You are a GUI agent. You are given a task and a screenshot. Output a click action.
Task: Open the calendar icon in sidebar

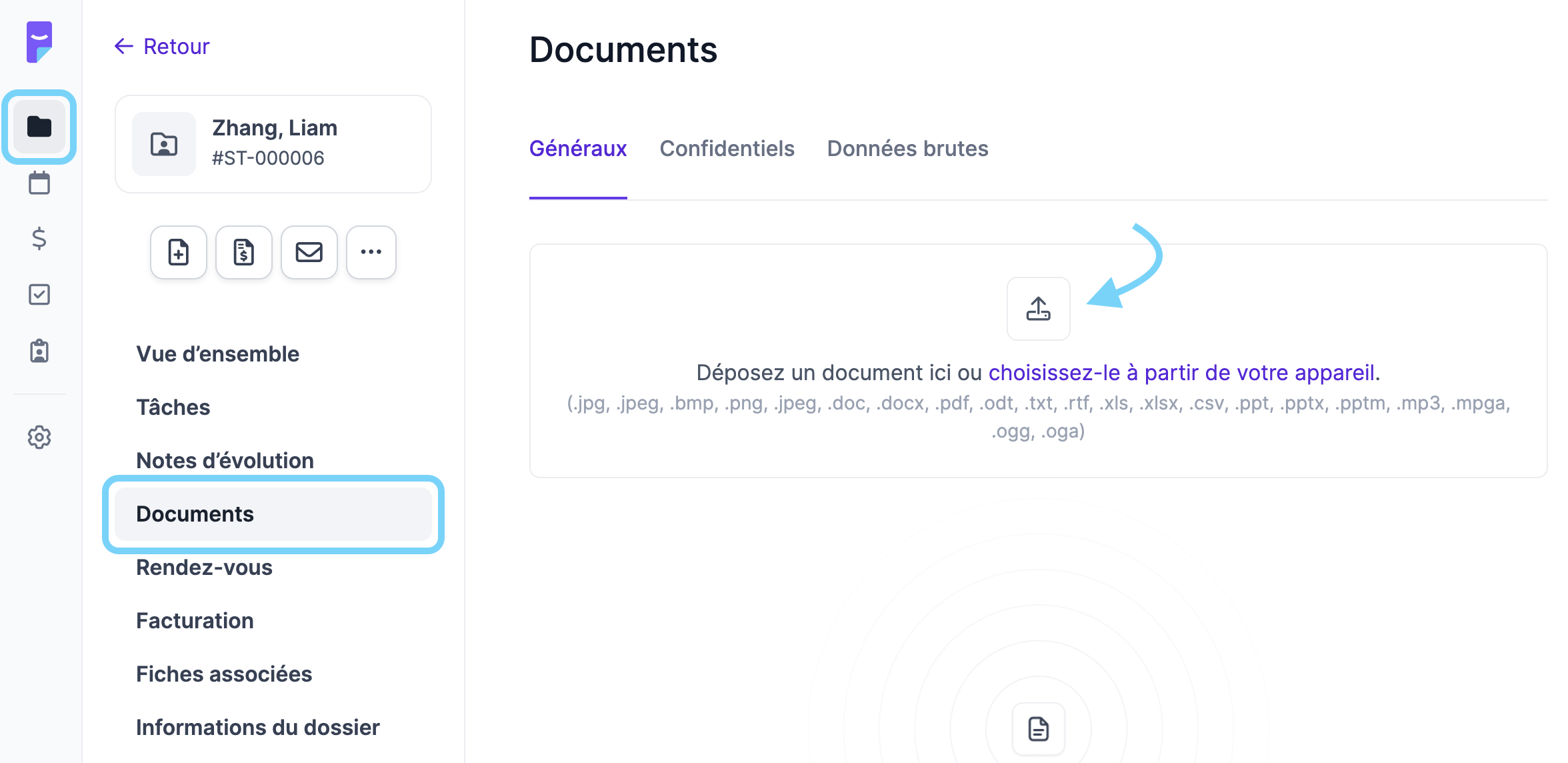pos(39,183)
